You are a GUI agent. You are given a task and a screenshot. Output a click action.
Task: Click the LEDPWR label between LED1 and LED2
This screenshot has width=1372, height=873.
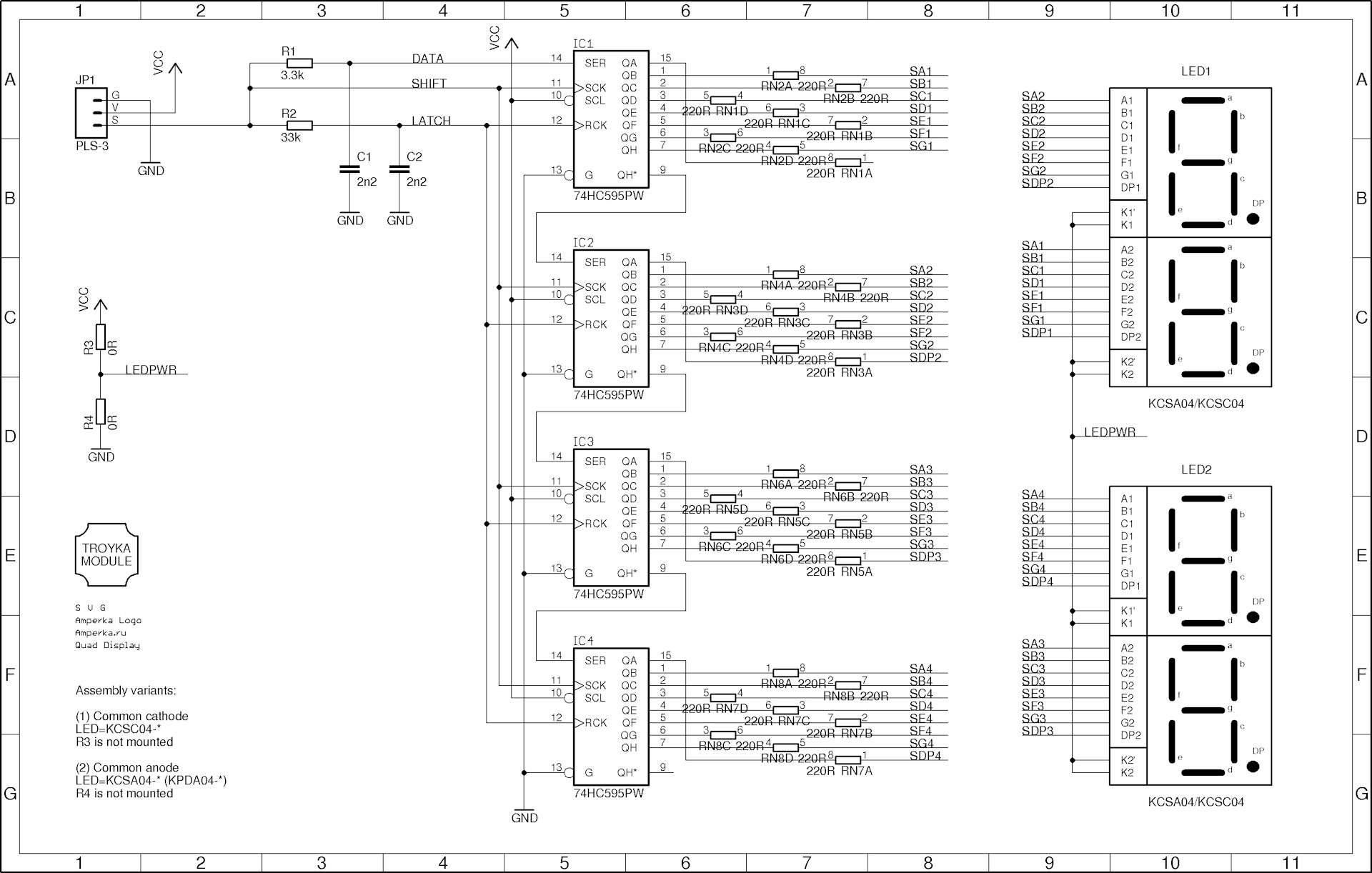(1110, 432)
